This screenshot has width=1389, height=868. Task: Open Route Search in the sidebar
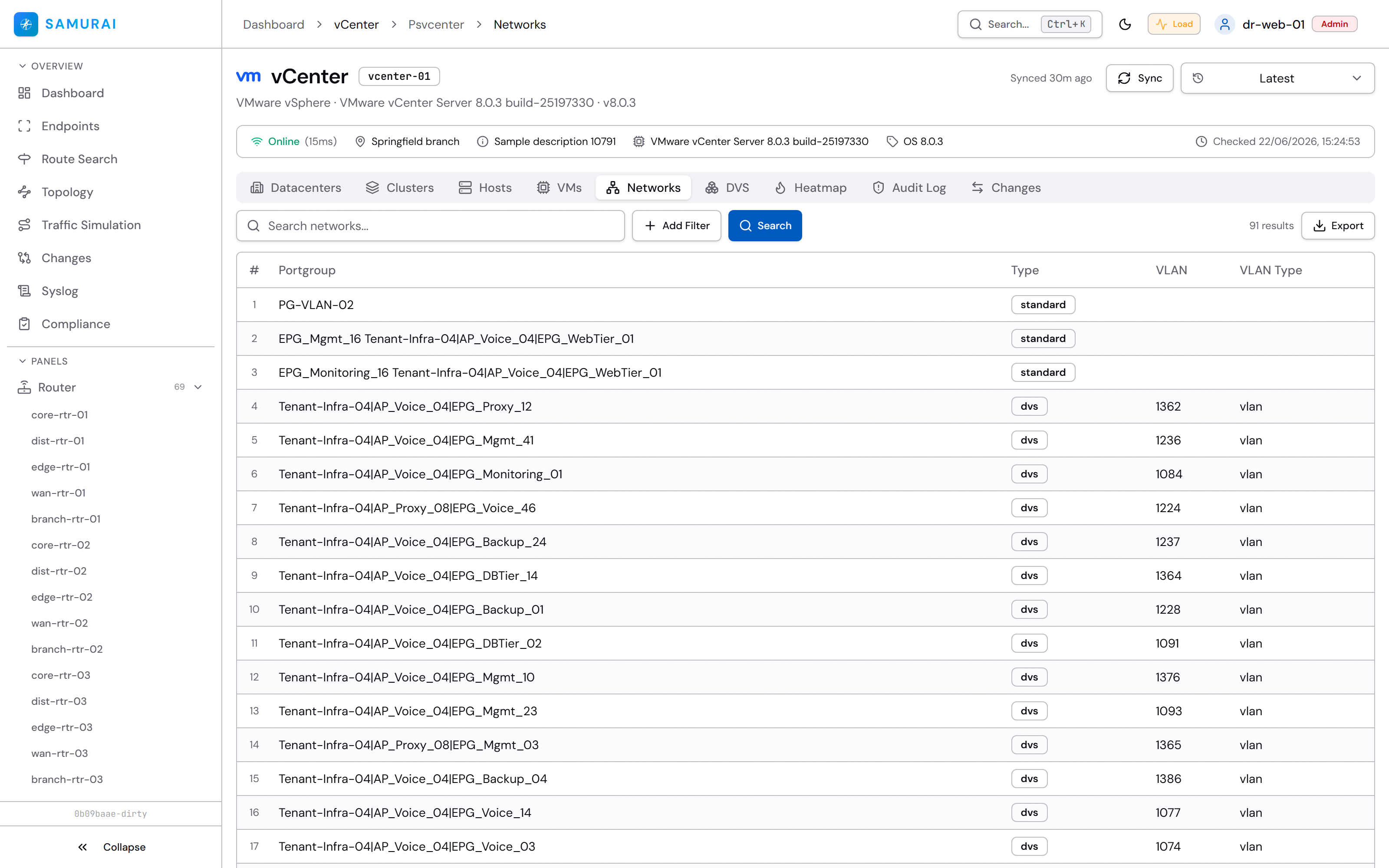pos(110,159)
